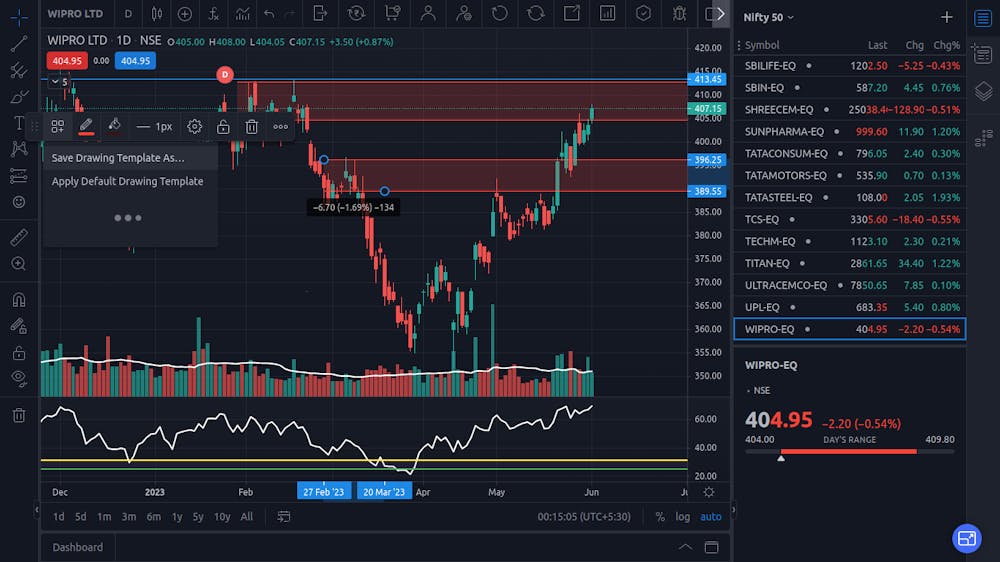Select the Text annotation tool

[19, 123]
